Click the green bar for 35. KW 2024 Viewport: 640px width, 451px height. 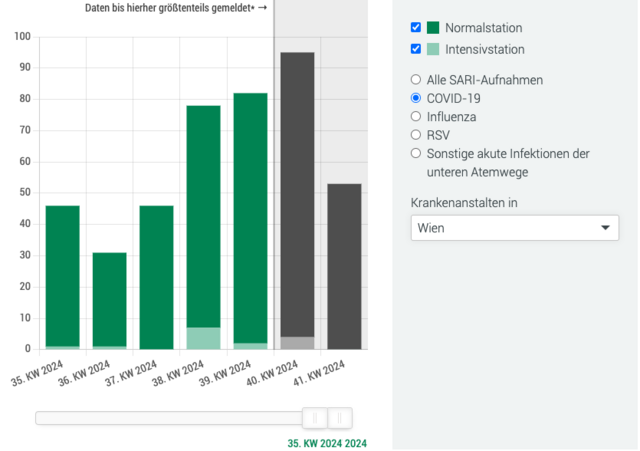[62, 276]
